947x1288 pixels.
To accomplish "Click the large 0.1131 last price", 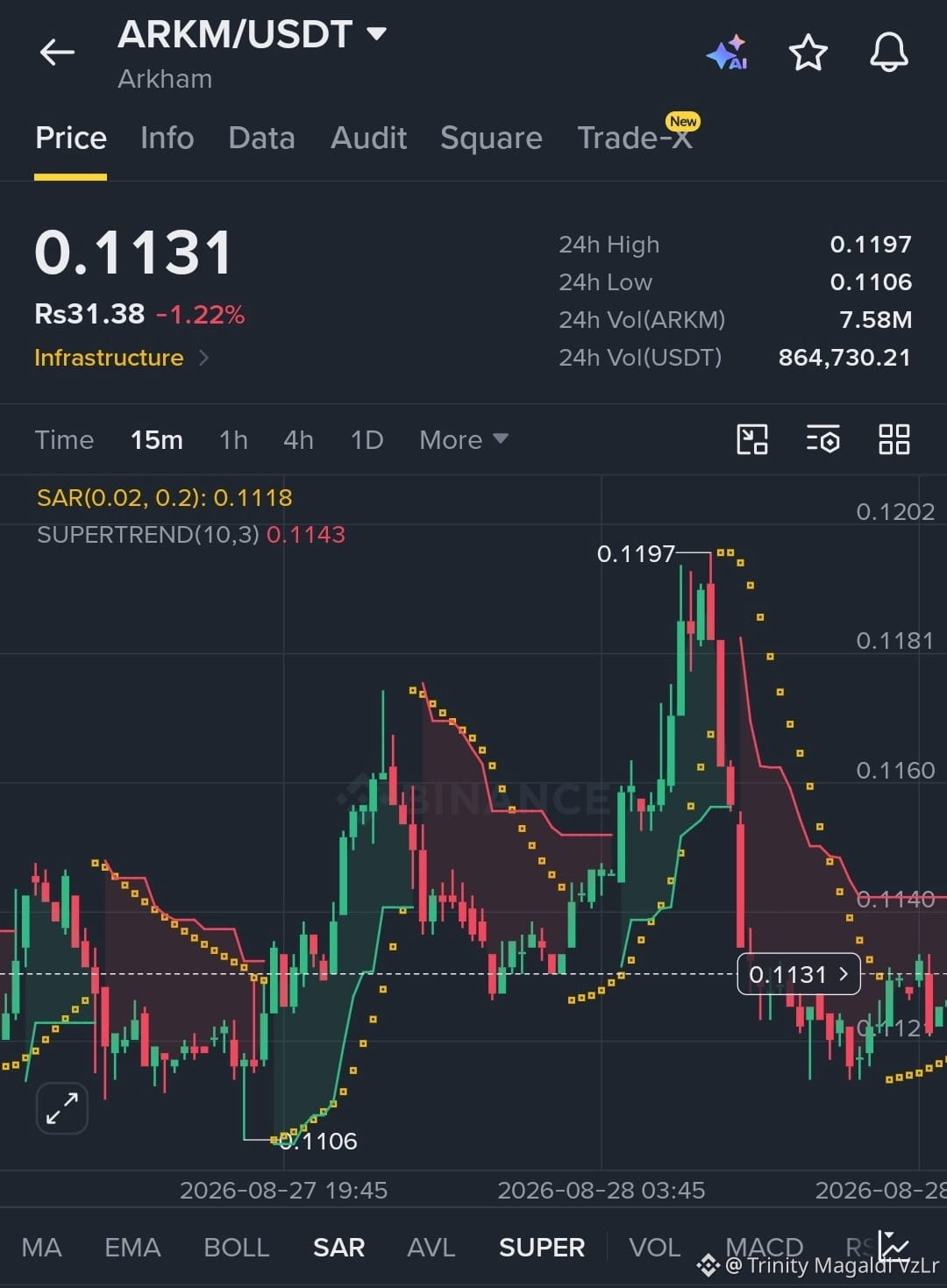I will point(133,253).
